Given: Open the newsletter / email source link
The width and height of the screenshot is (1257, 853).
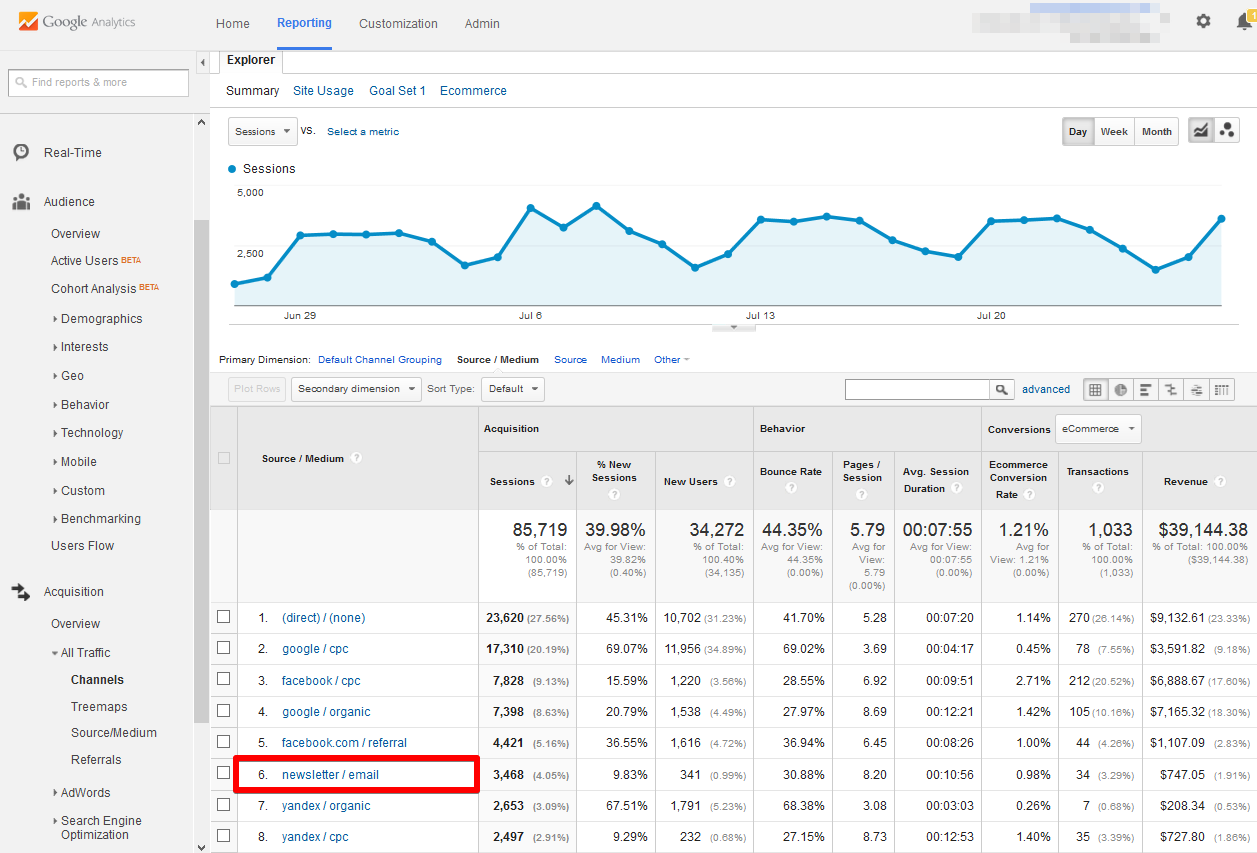Looking at the screenshot, I should tap(330, 775).
